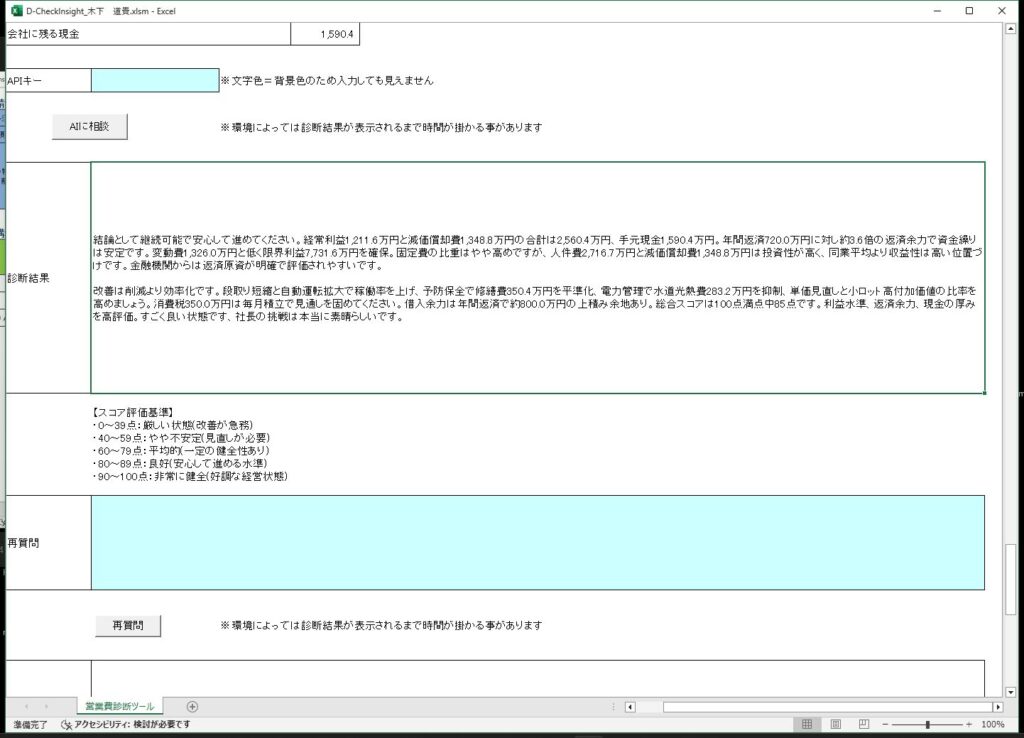Image resolution: width=1024 pixels, height=738 pixels.
Task: Switch to Normal view in status bar
Action: click(x=808, y=724)
